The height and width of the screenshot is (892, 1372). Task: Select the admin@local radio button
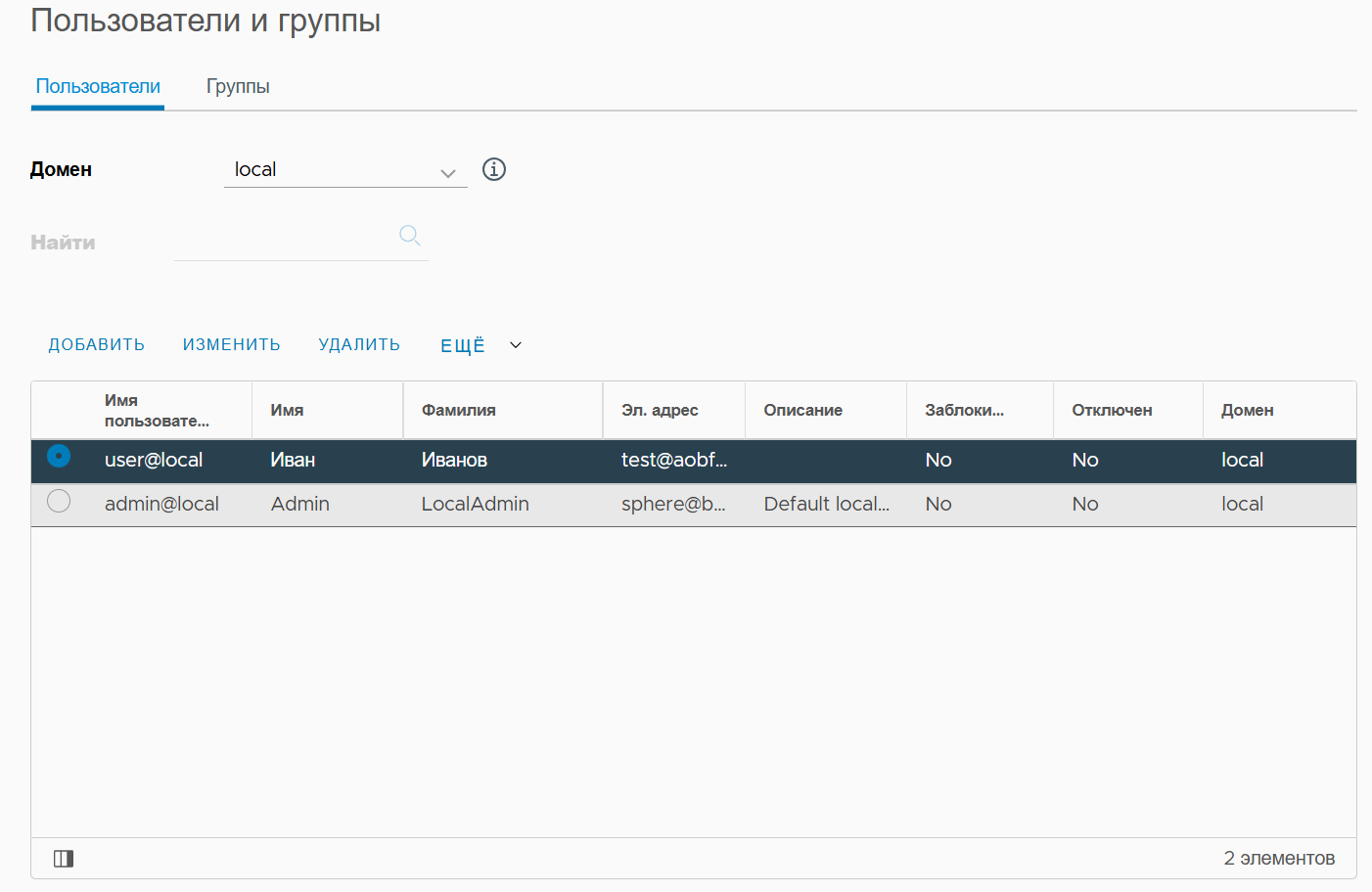point(59,501)
